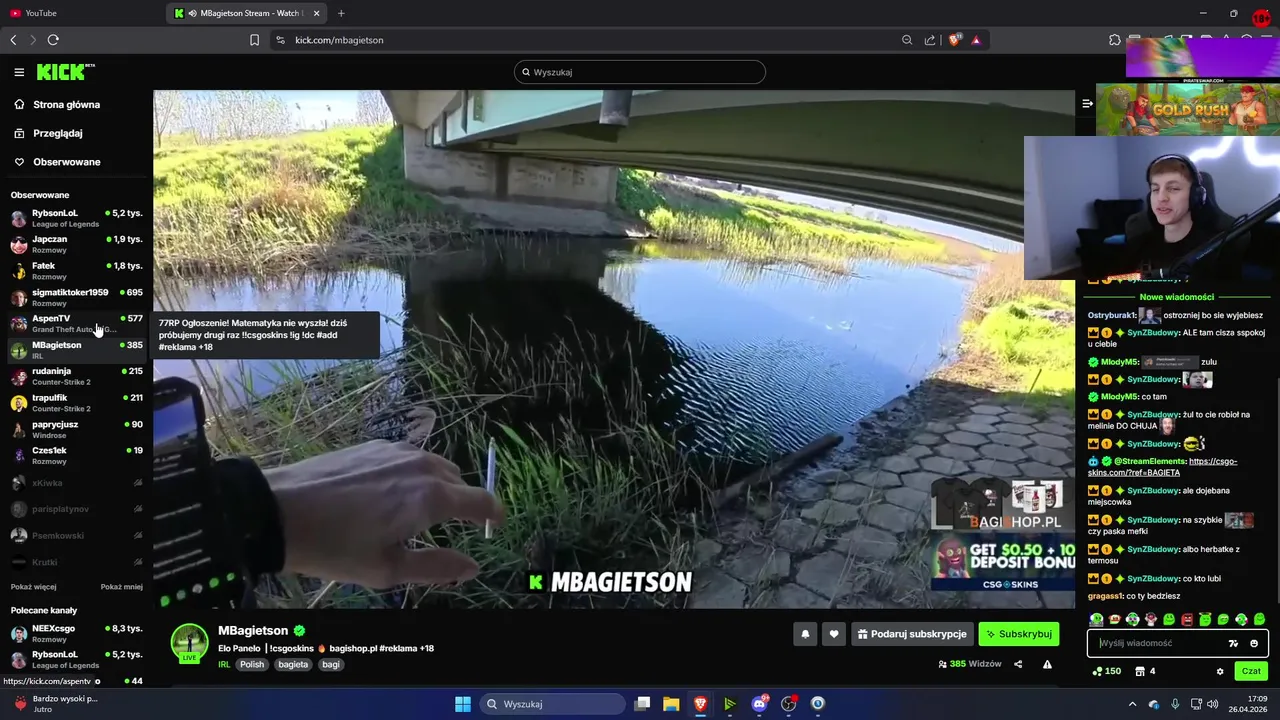Screen dimensions: 1280x720
Task: Share the stream via share icon
Action: 1018,664
